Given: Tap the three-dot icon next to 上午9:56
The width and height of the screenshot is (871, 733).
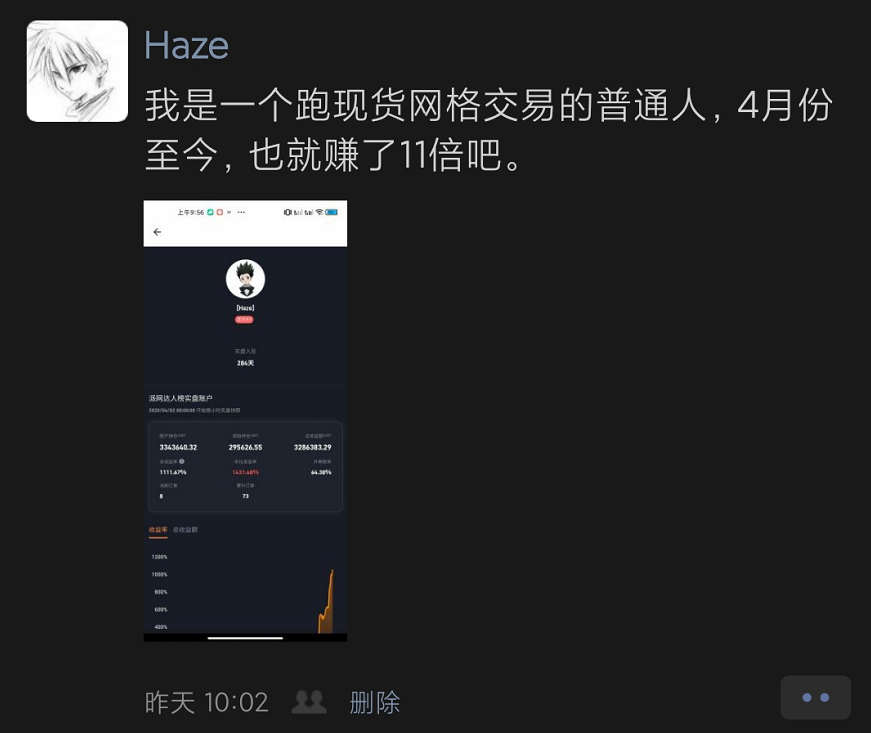Looking at the screenshot, I should tap(241, 212).
